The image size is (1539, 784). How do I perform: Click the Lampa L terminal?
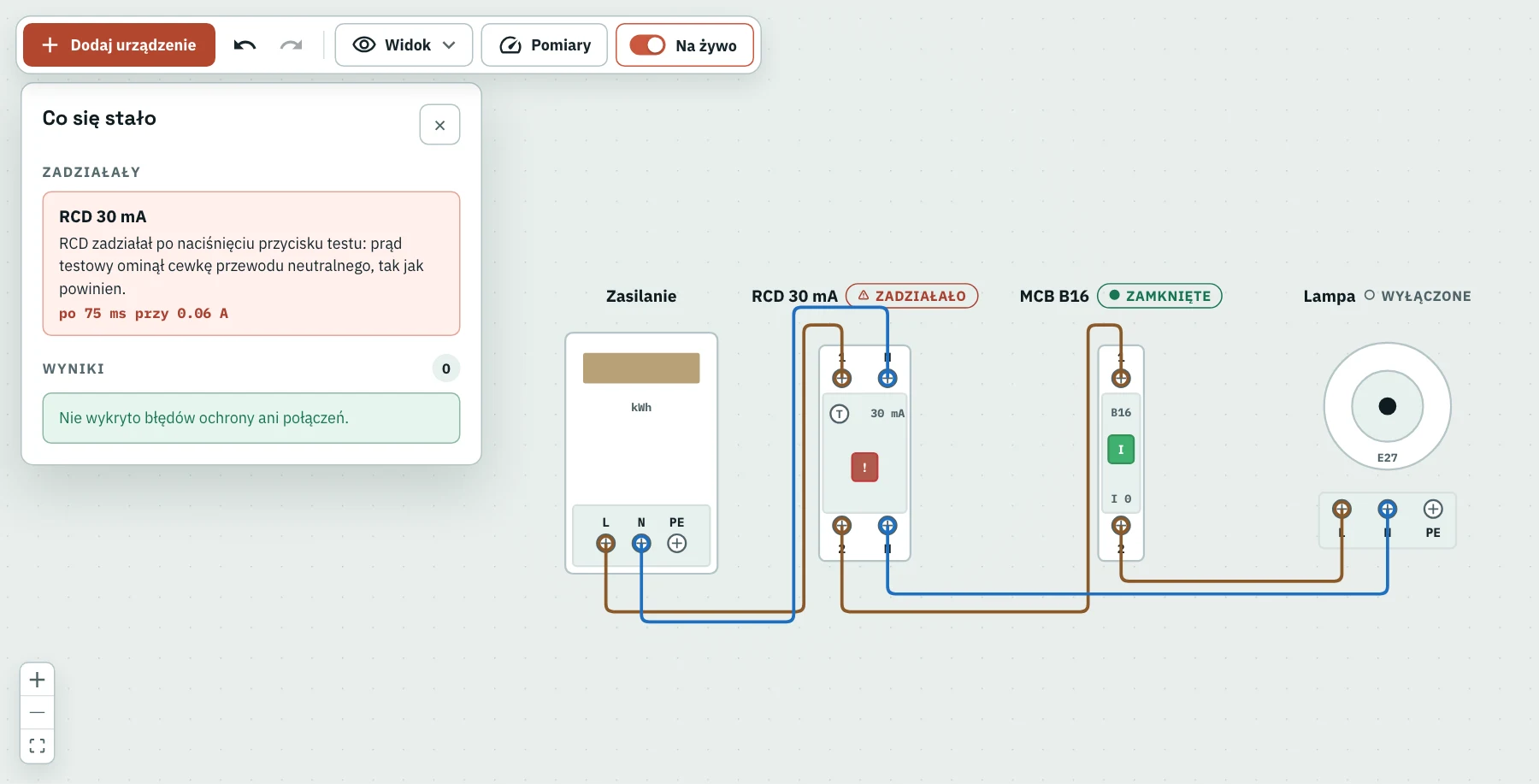coord(1341,510)
